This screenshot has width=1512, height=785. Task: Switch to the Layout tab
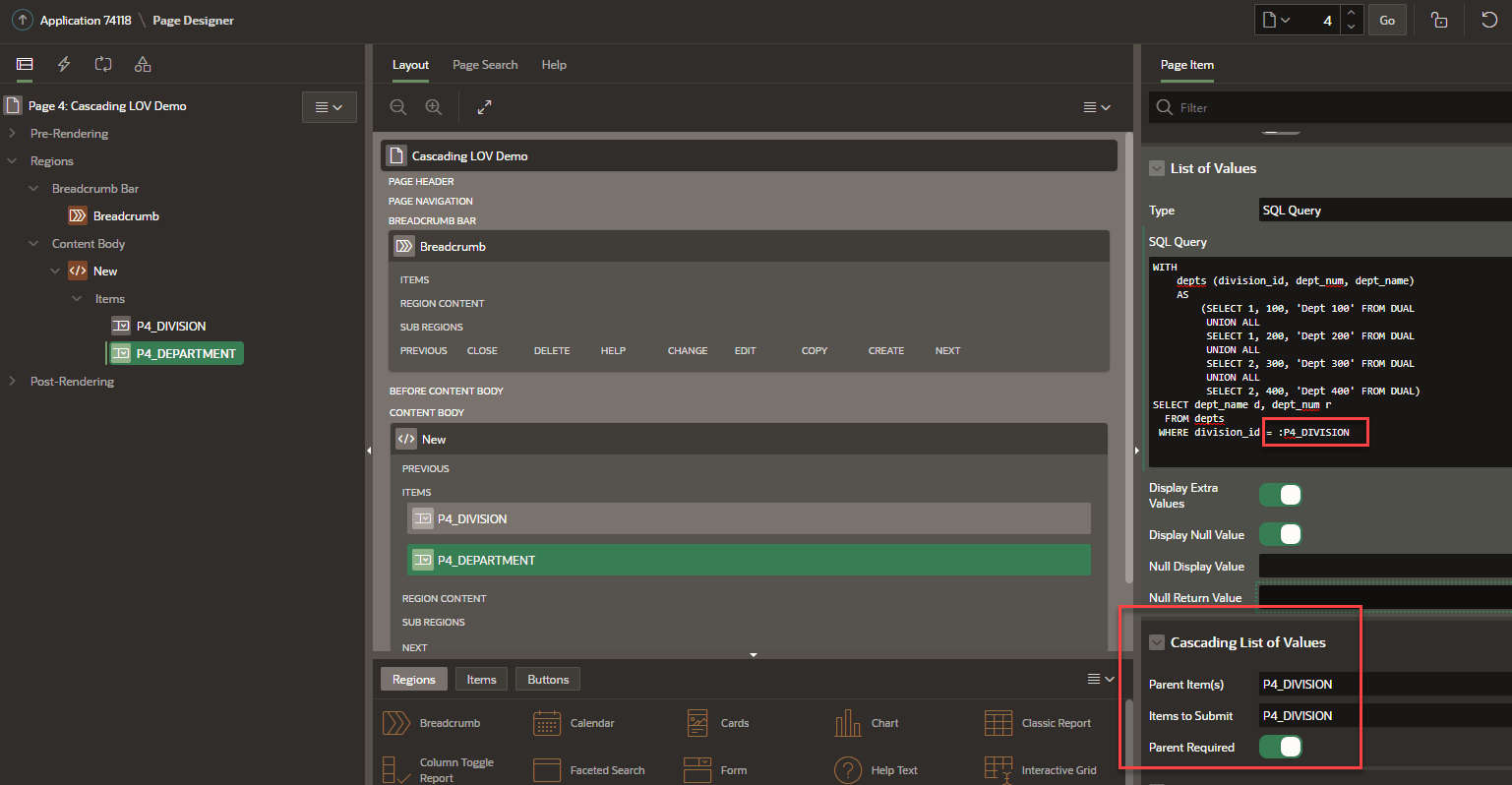coord(410,65)
